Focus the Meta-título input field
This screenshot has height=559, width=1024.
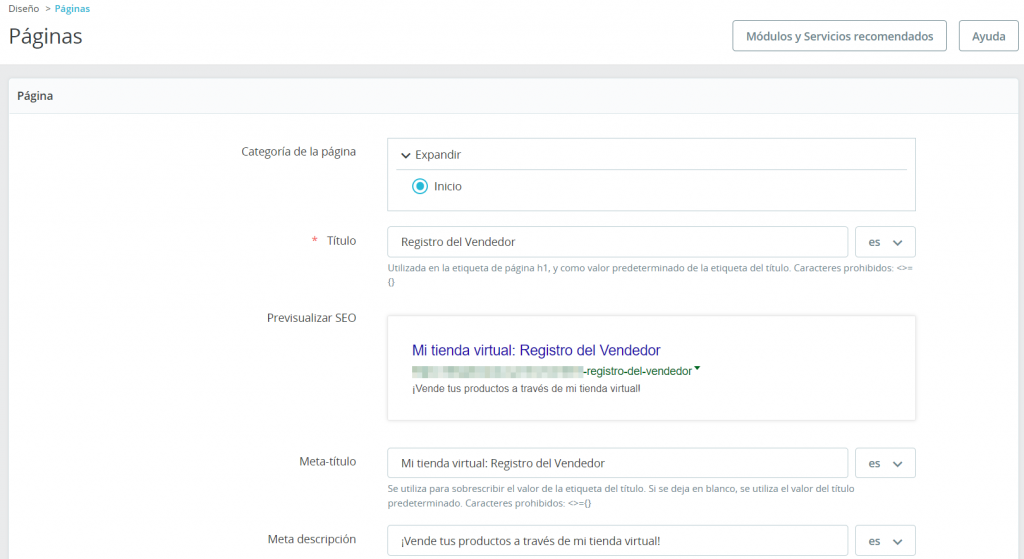coord(617,463)
